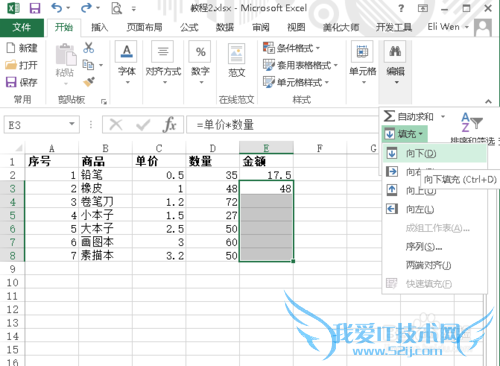
Task: Choose 两端对齐(J) justify option
Action: click(434, 265)
